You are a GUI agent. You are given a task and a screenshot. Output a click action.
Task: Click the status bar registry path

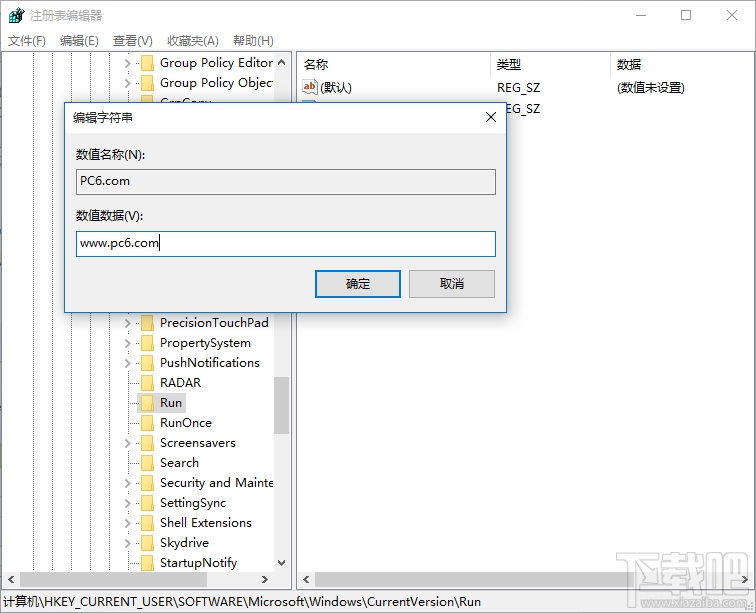tap(242, 602)
